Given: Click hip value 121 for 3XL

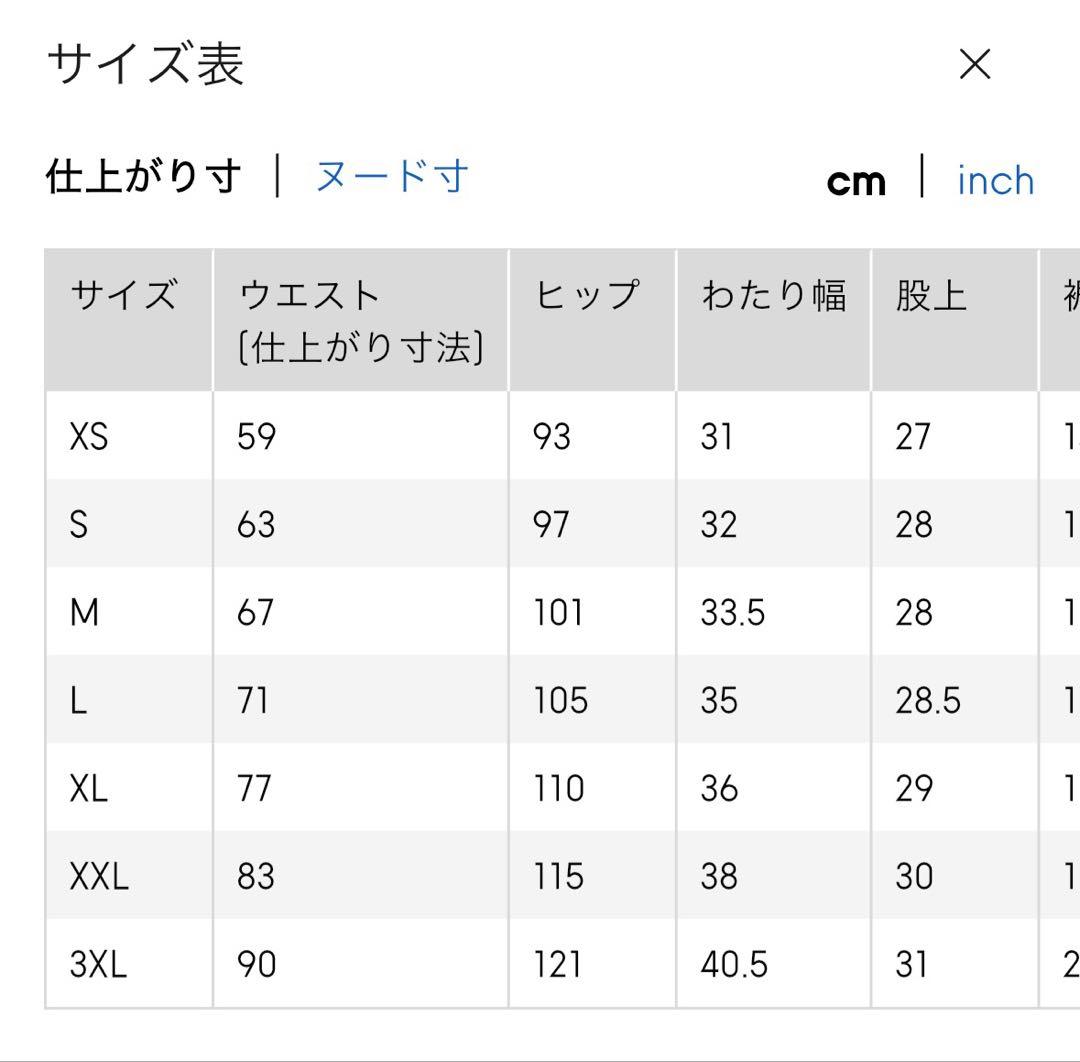Looking at the screenshot, I should click(558, 964).
